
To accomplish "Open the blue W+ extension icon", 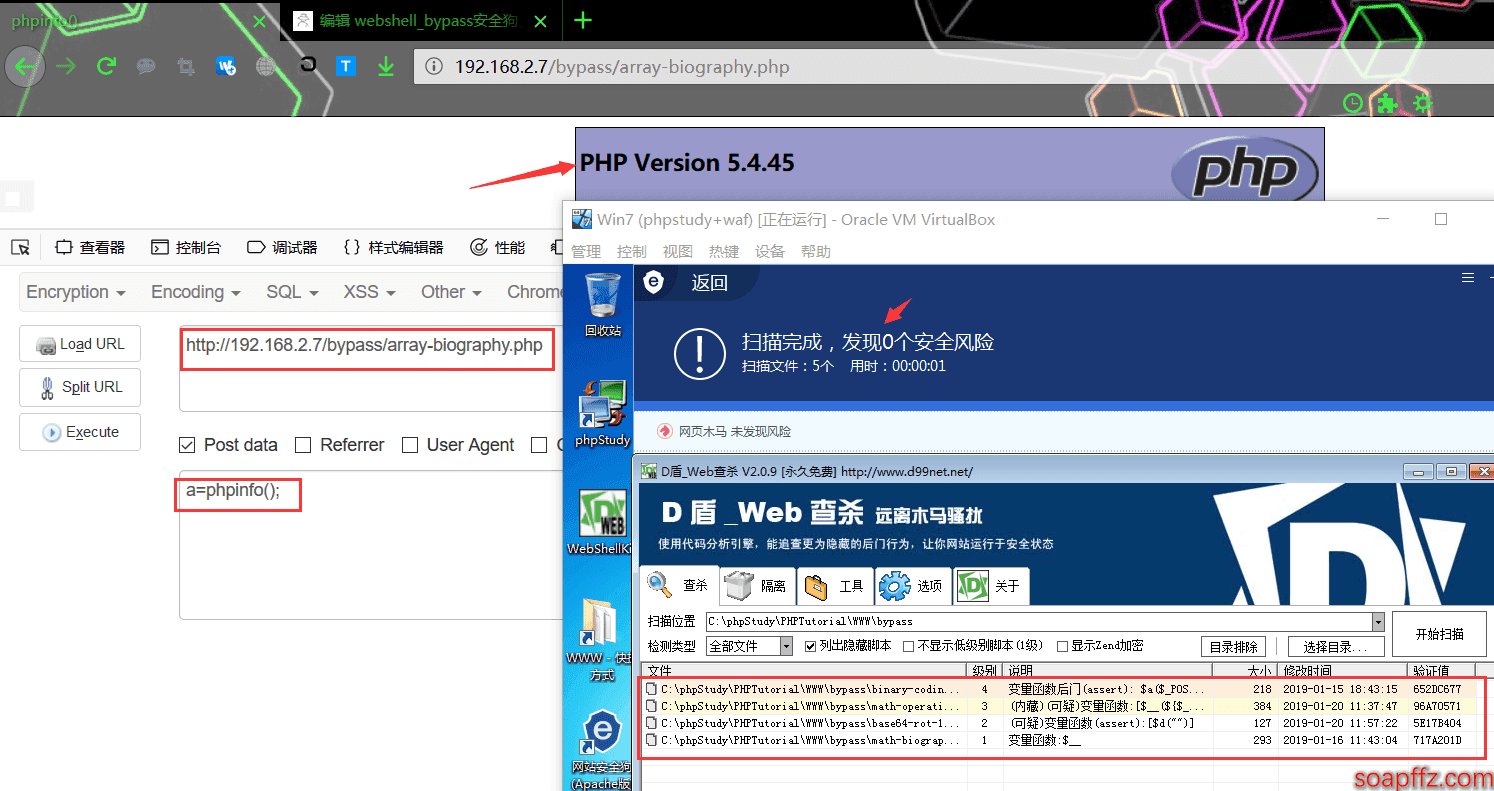I will click(226, 66).
